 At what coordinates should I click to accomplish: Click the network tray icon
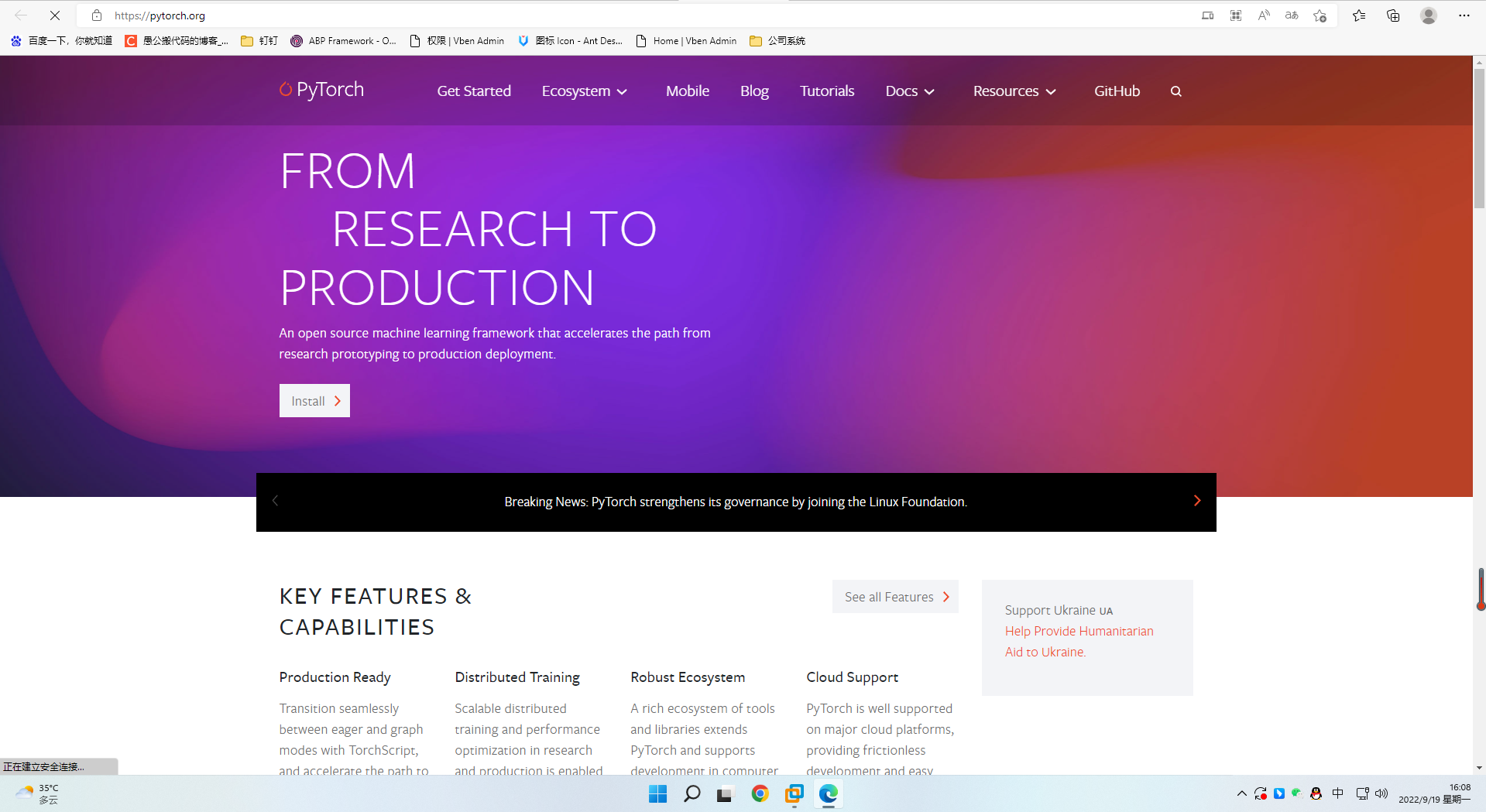coord(1362,793)
